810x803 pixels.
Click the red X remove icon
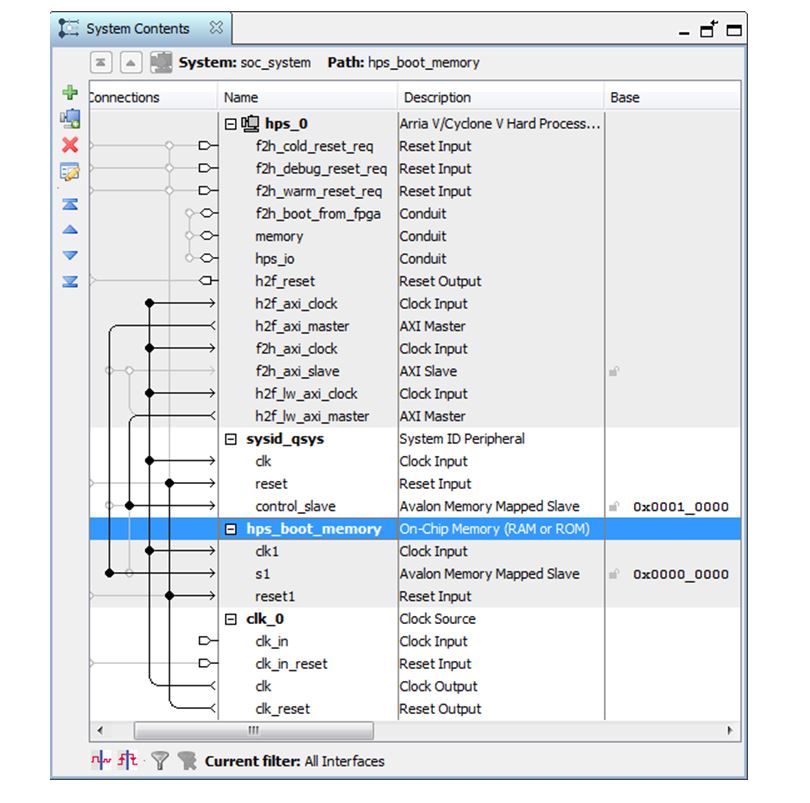[x=70, y=145]
